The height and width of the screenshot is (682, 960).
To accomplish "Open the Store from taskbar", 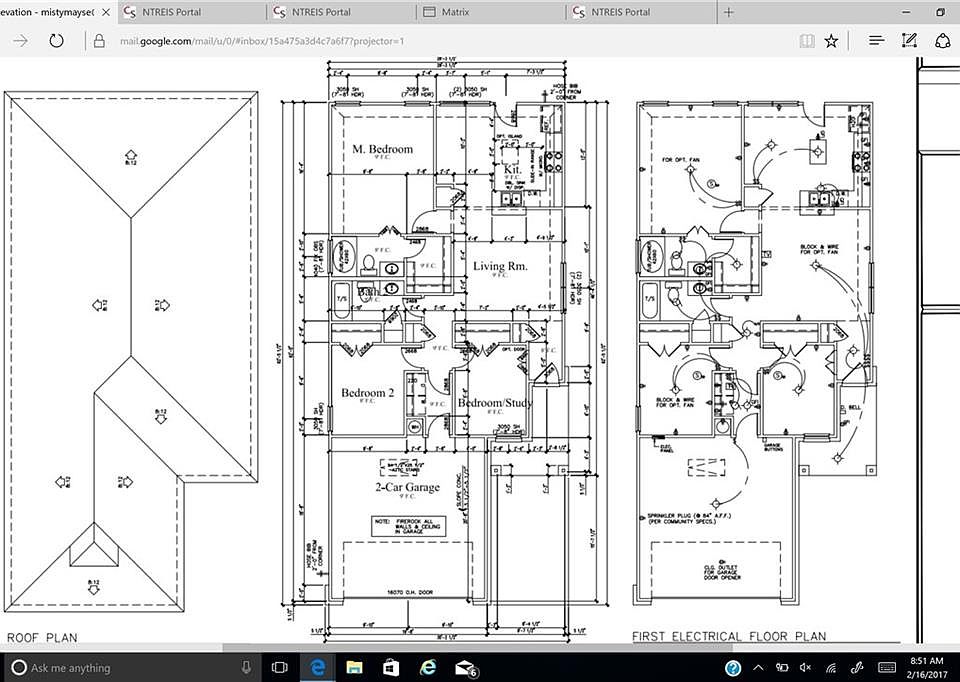I will (x=391, y=667).
